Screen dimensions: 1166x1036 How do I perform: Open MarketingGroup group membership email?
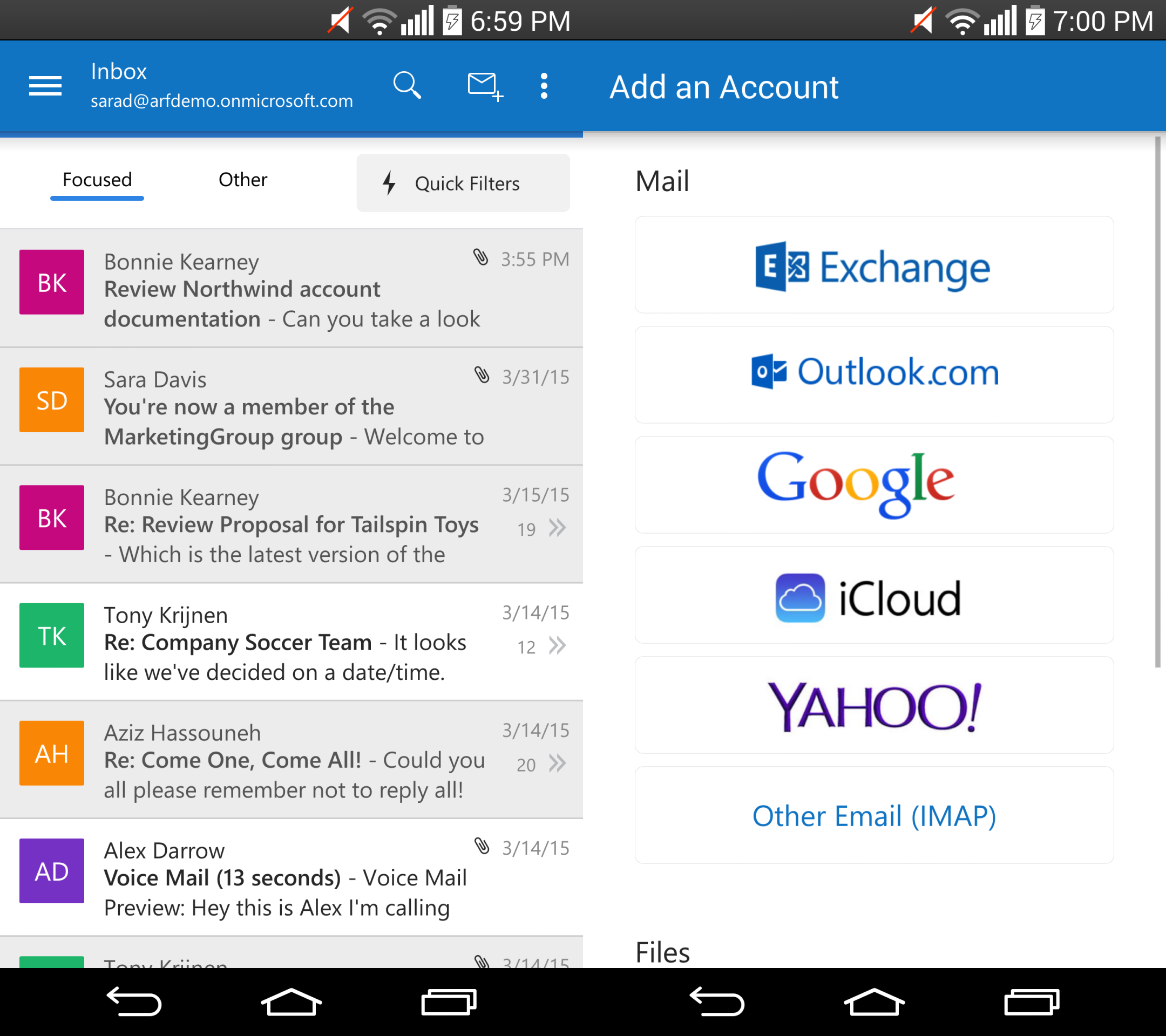point(291,406)
